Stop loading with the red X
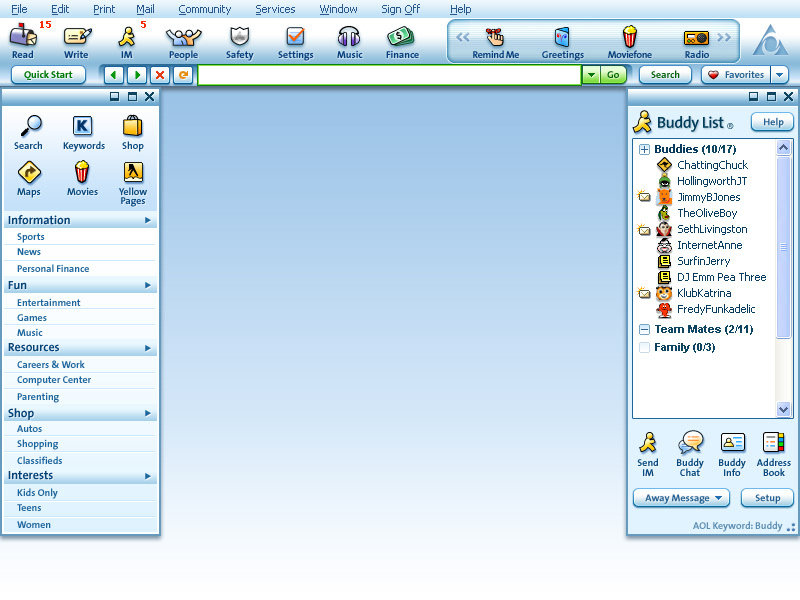The width and height of the screenshot is (800, 600). pyautogui.click(x=160, y=75)
